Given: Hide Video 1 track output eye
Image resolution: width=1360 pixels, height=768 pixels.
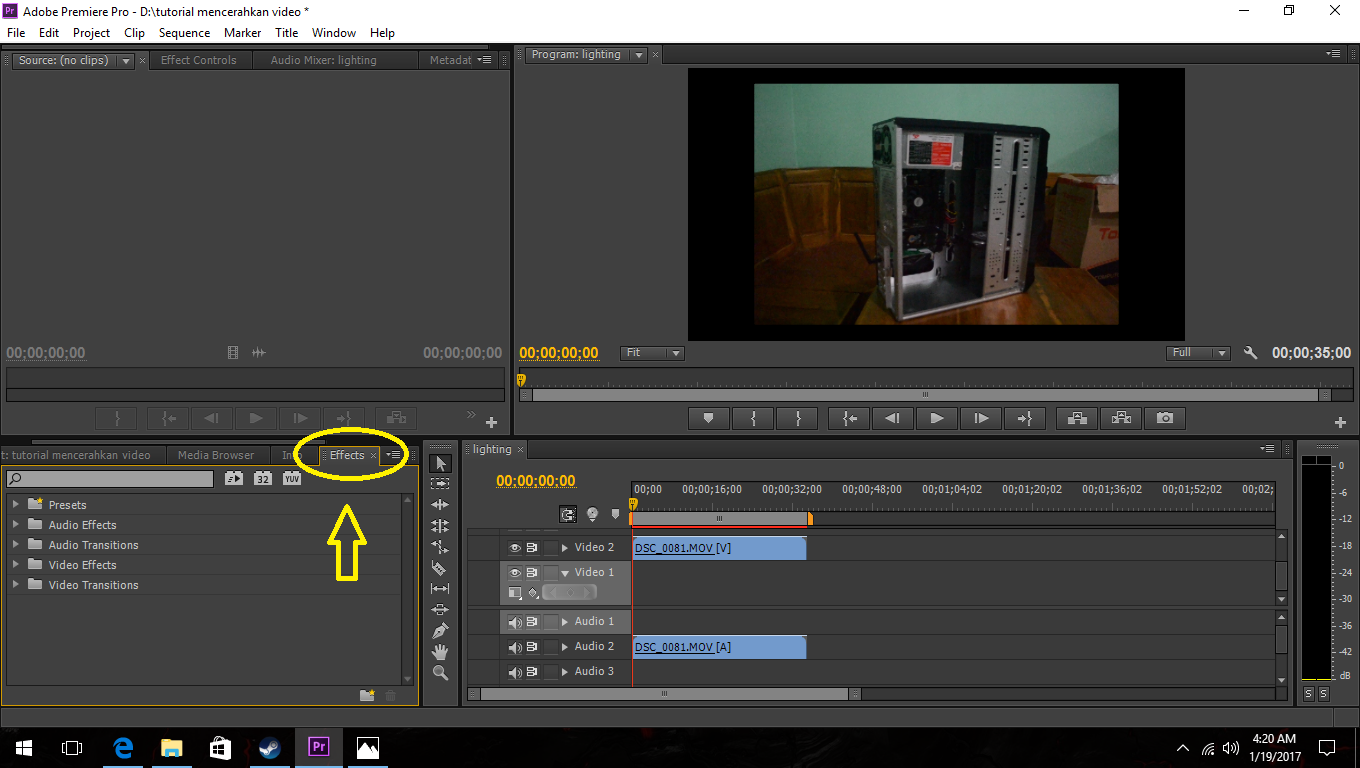Looking at the screenshot, I should pos(515,572).
